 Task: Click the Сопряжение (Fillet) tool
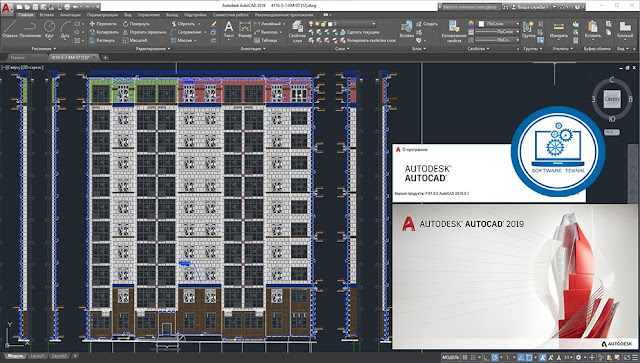(186, 32)
